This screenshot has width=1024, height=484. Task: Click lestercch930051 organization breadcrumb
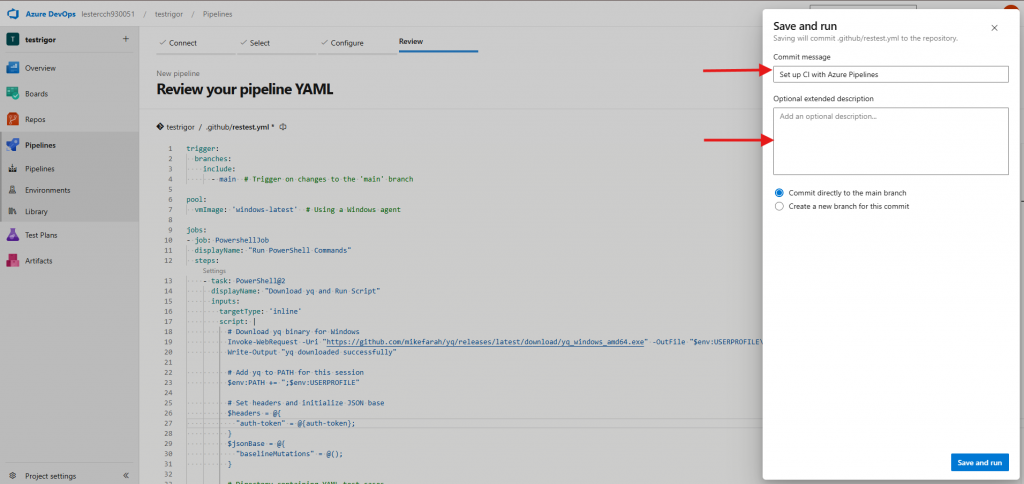108,14
